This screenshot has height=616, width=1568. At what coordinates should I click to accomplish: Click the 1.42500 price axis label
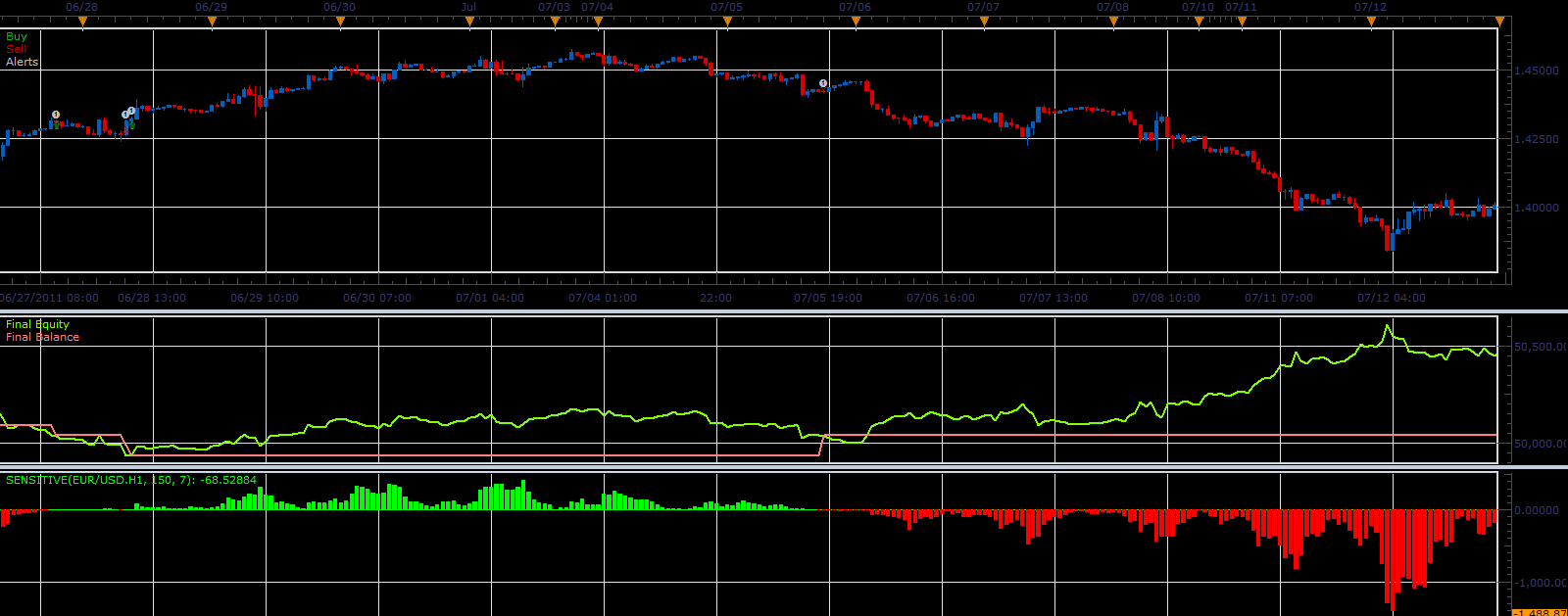point(1537,139)
